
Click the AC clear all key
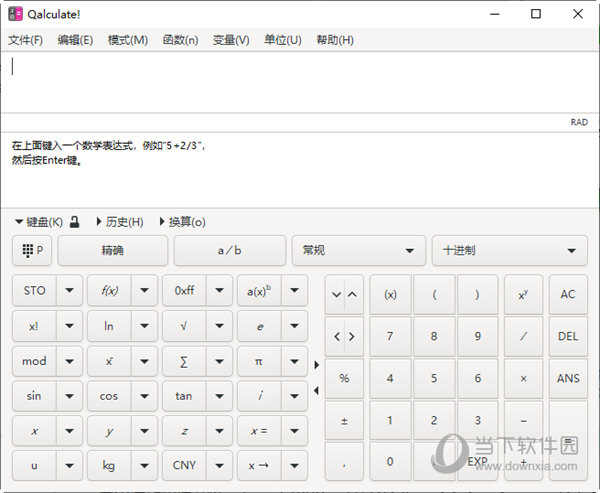568,294
